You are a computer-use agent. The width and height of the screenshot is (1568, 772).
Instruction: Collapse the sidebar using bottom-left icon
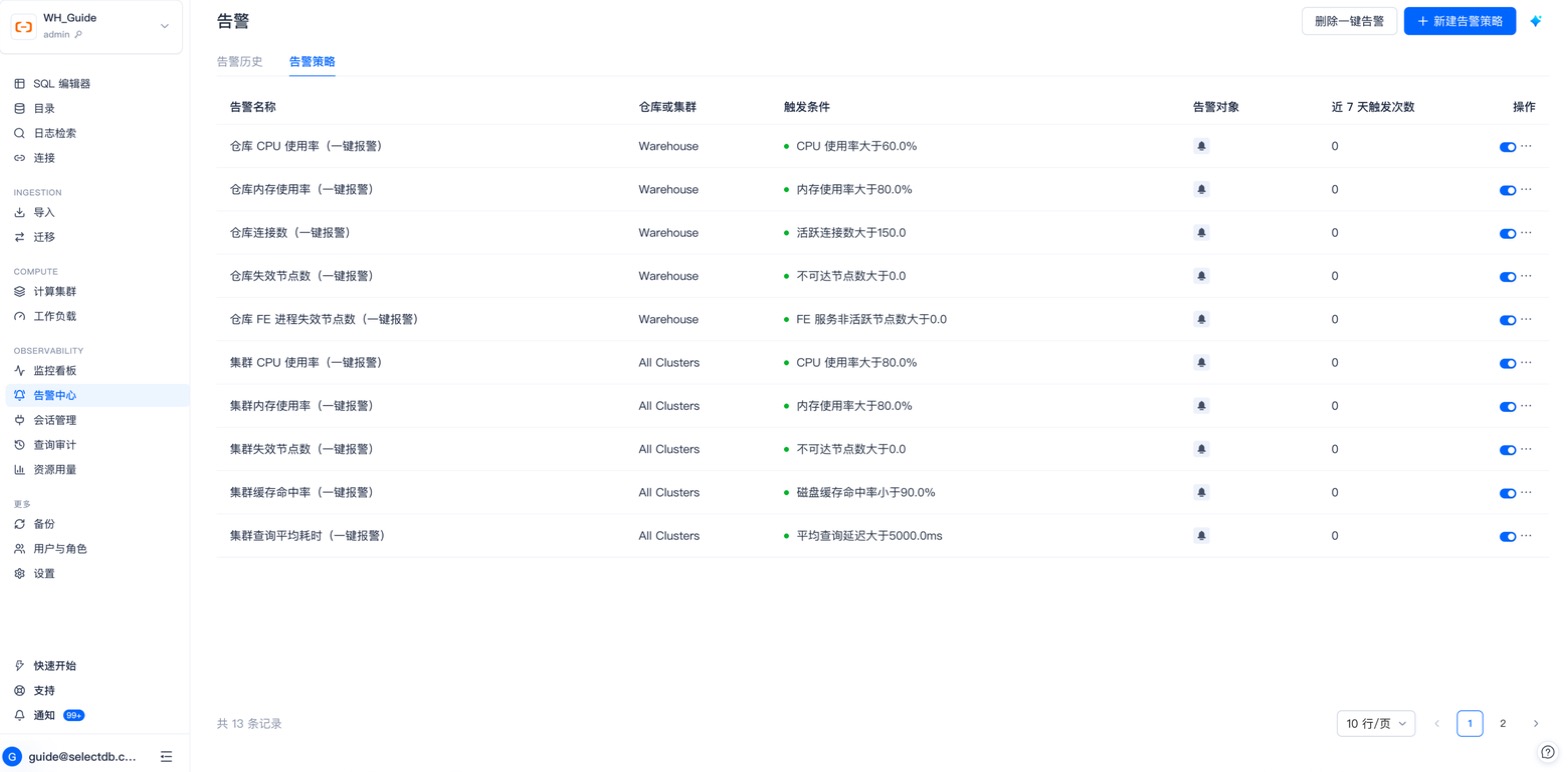click(166, 757)
